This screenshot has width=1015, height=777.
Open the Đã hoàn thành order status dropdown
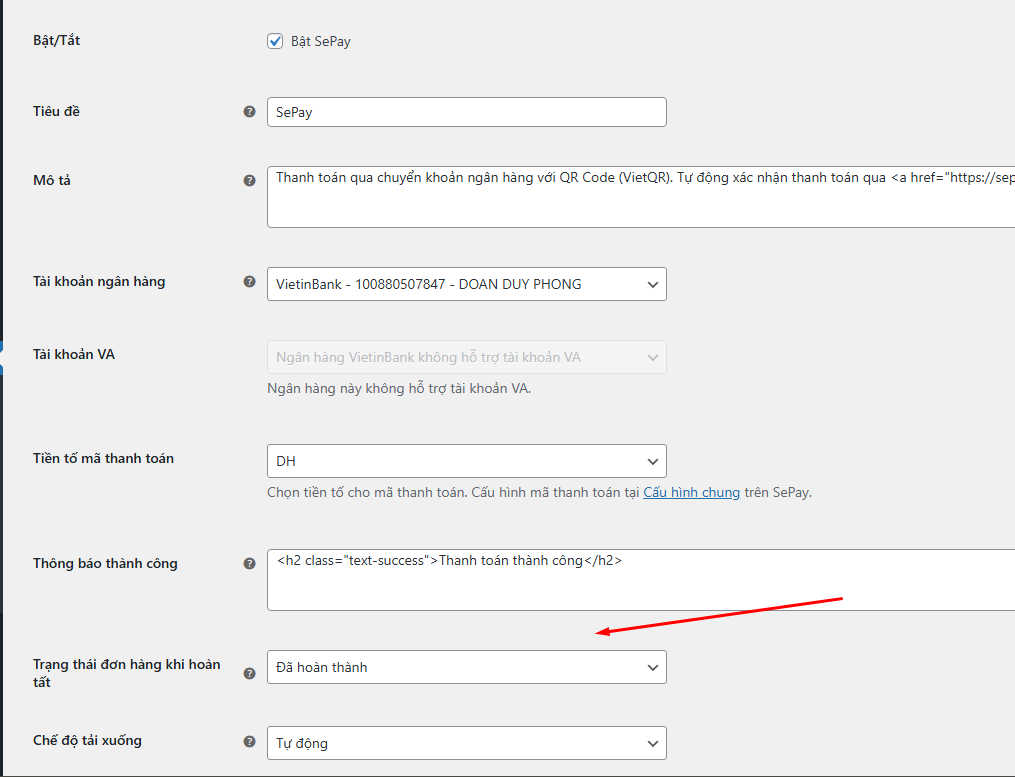467,667
